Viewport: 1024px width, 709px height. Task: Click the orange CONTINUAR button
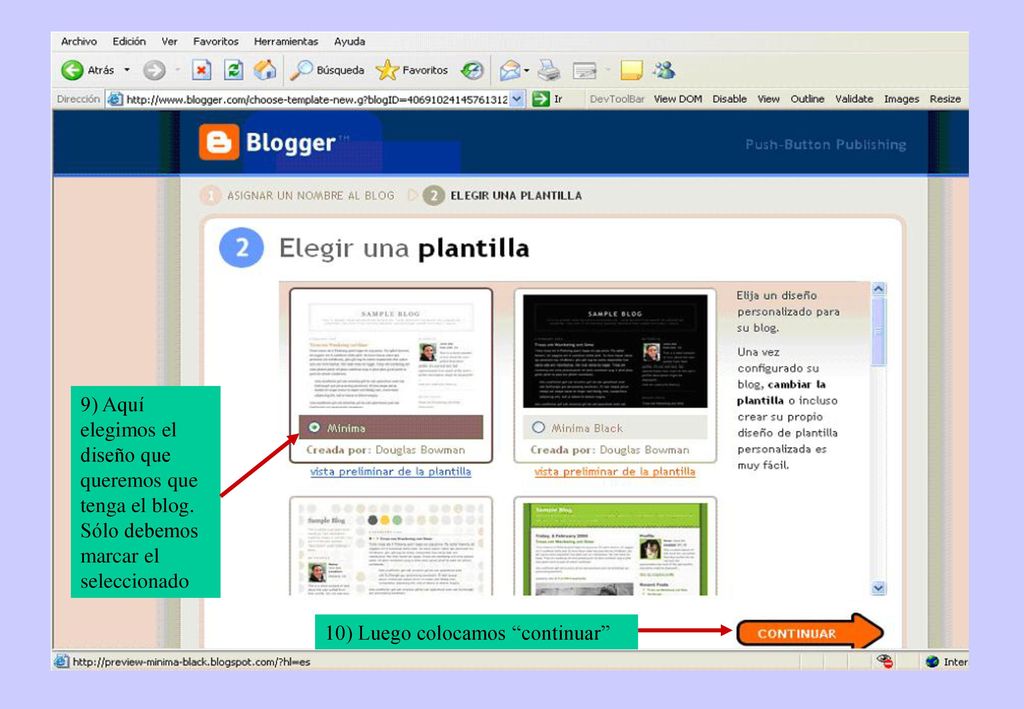(810, 633)
